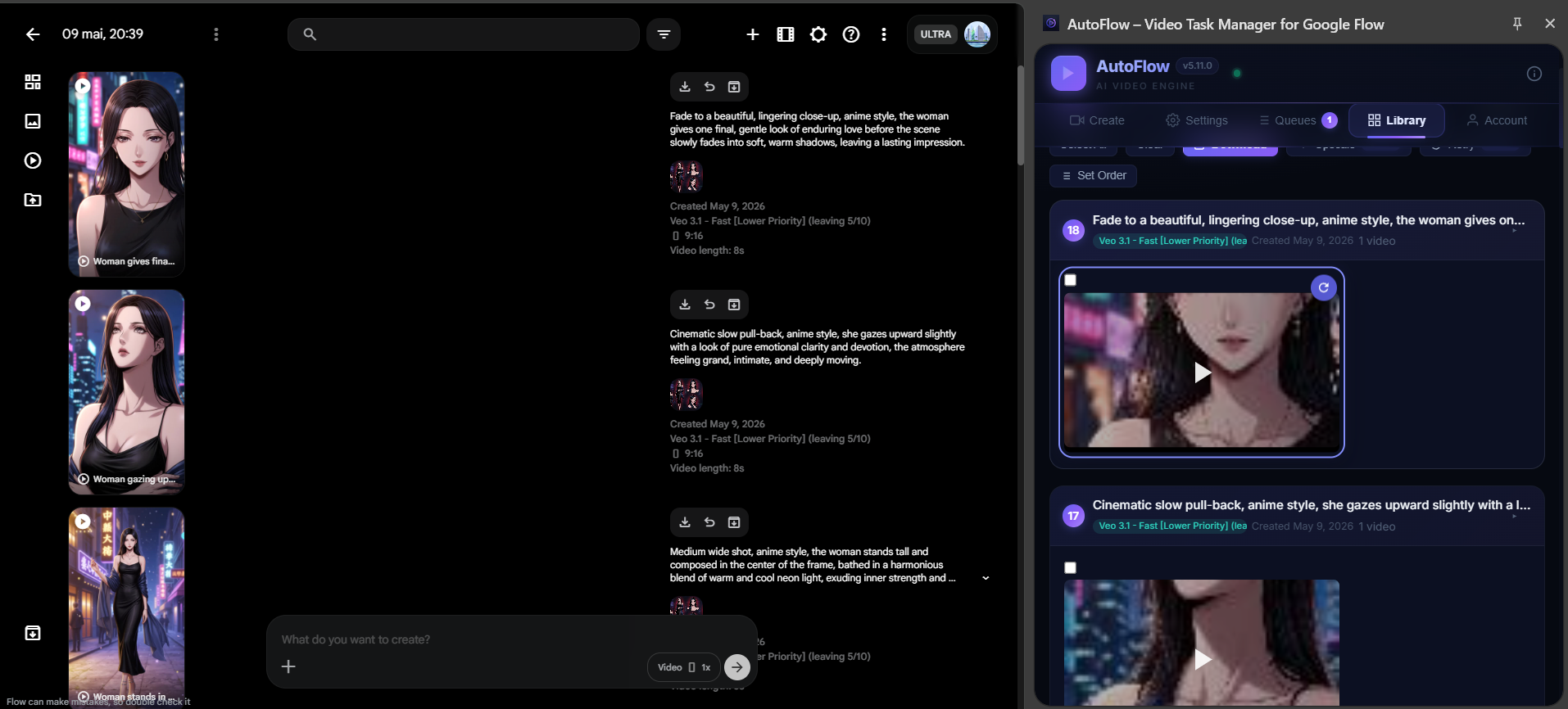Click the project title '09 mai, 20:39'
Image resolution: width=1568 pixels, height=709 pixels.
(102, 34)
